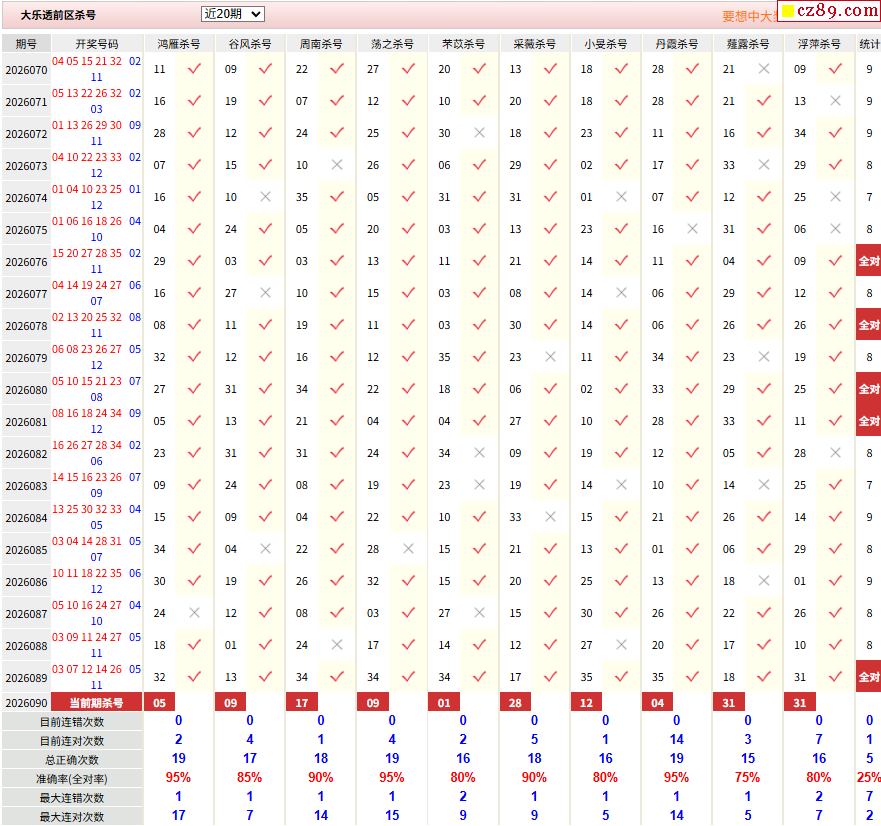Click current kill number 05 under 鸿雁杀号

click(160, 702)
